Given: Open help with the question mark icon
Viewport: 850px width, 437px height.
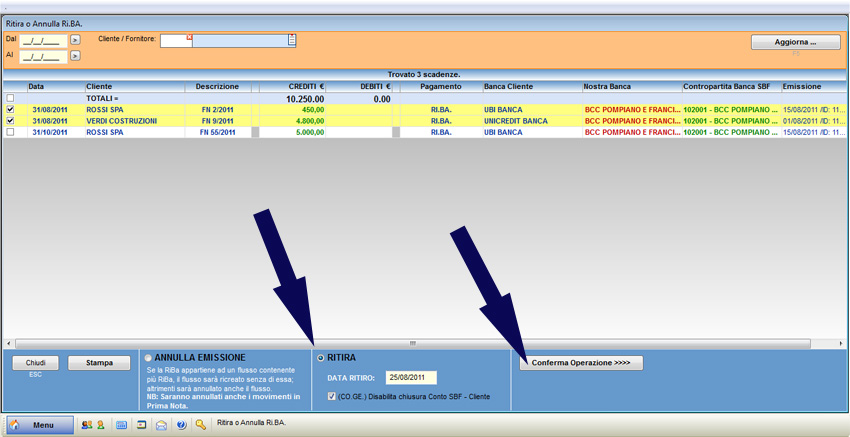Looking at the screenshot, I should click(181, 425).
